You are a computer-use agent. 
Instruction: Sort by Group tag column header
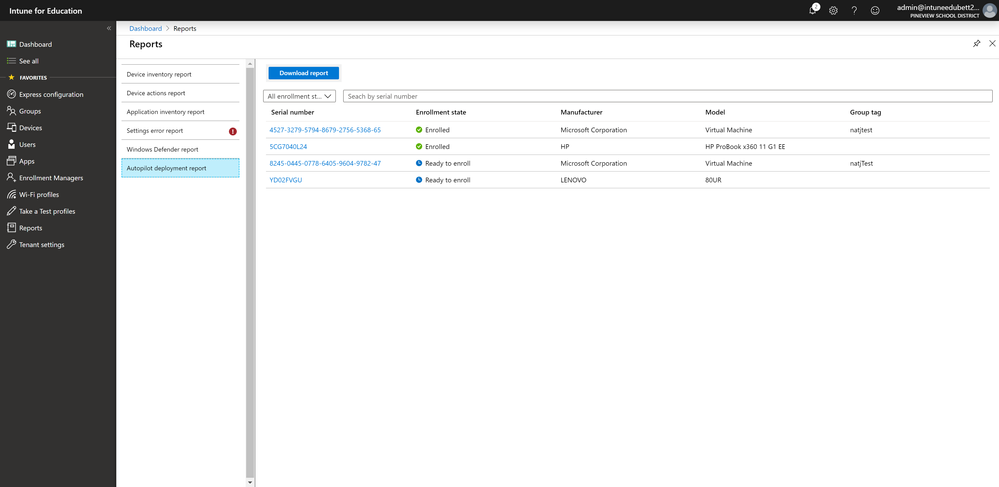tap(866, 112)
